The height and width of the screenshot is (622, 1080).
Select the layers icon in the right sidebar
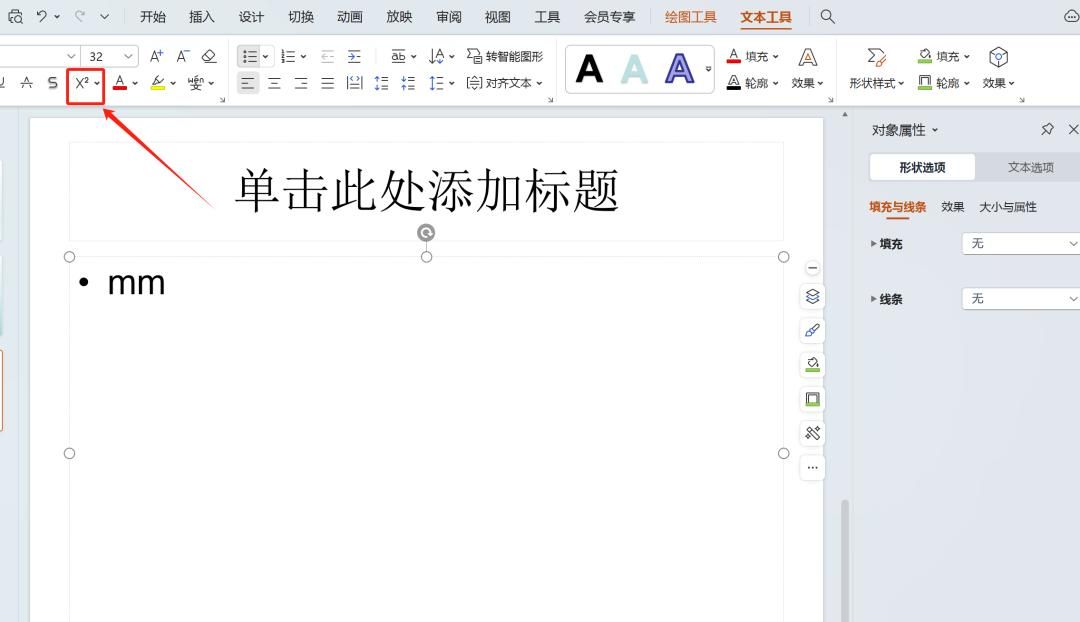click(x=811, y=296)
